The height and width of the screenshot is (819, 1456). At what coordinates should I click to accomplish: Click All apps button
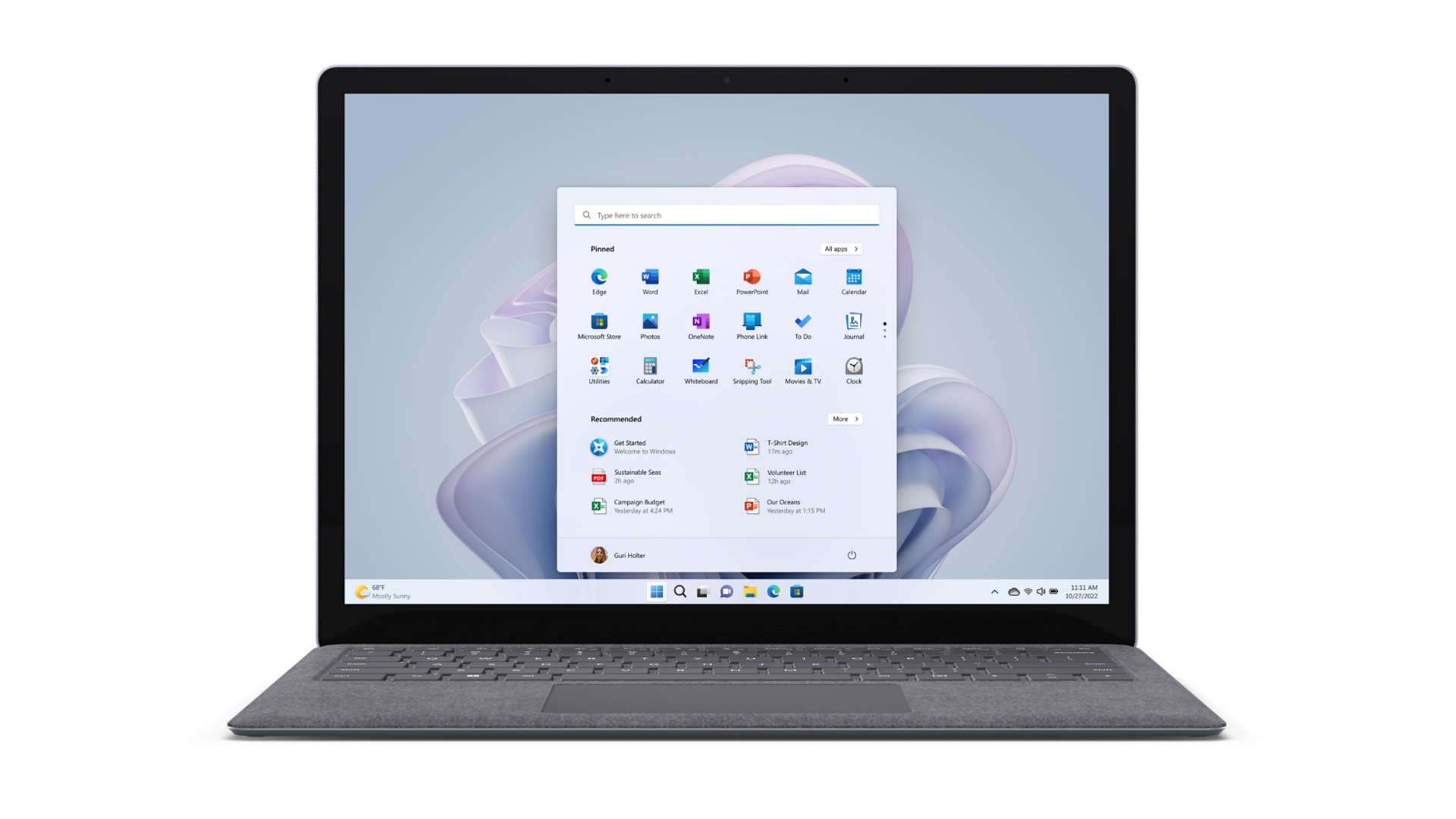[x=841, y=248]
